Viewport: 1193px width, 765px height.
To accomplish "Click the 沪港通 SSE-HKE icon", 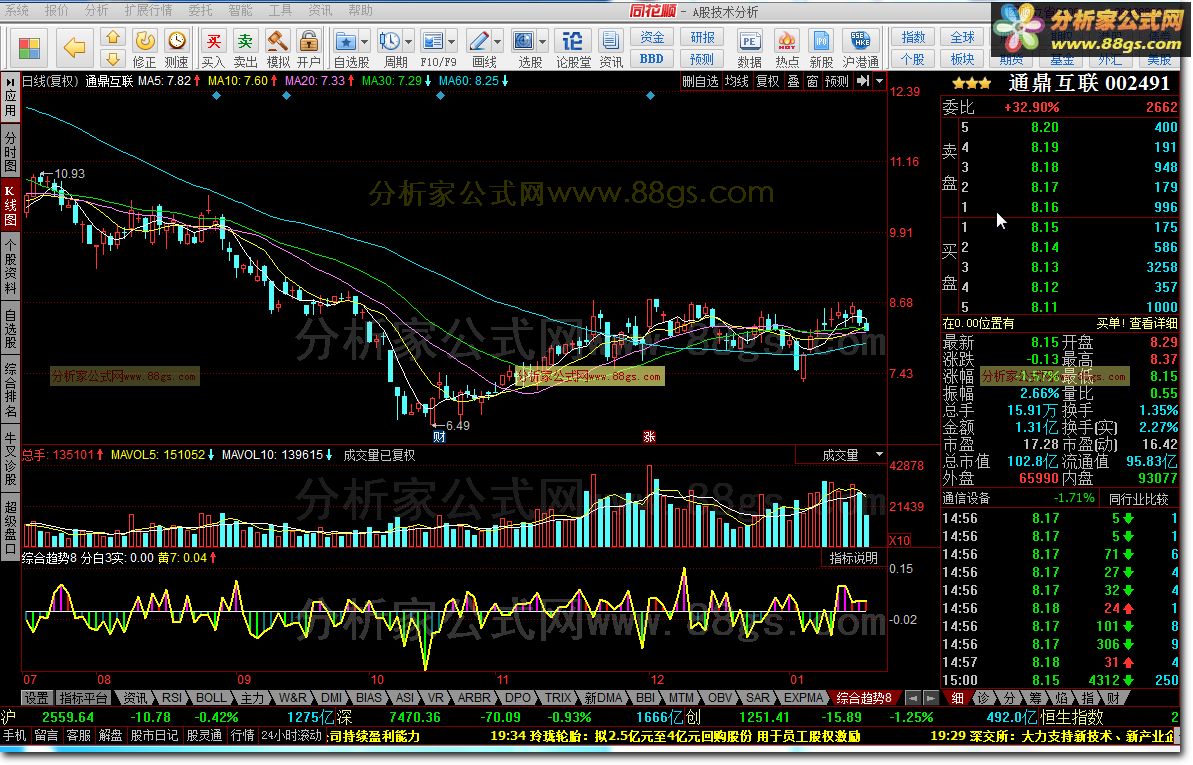I will point(860,41).
